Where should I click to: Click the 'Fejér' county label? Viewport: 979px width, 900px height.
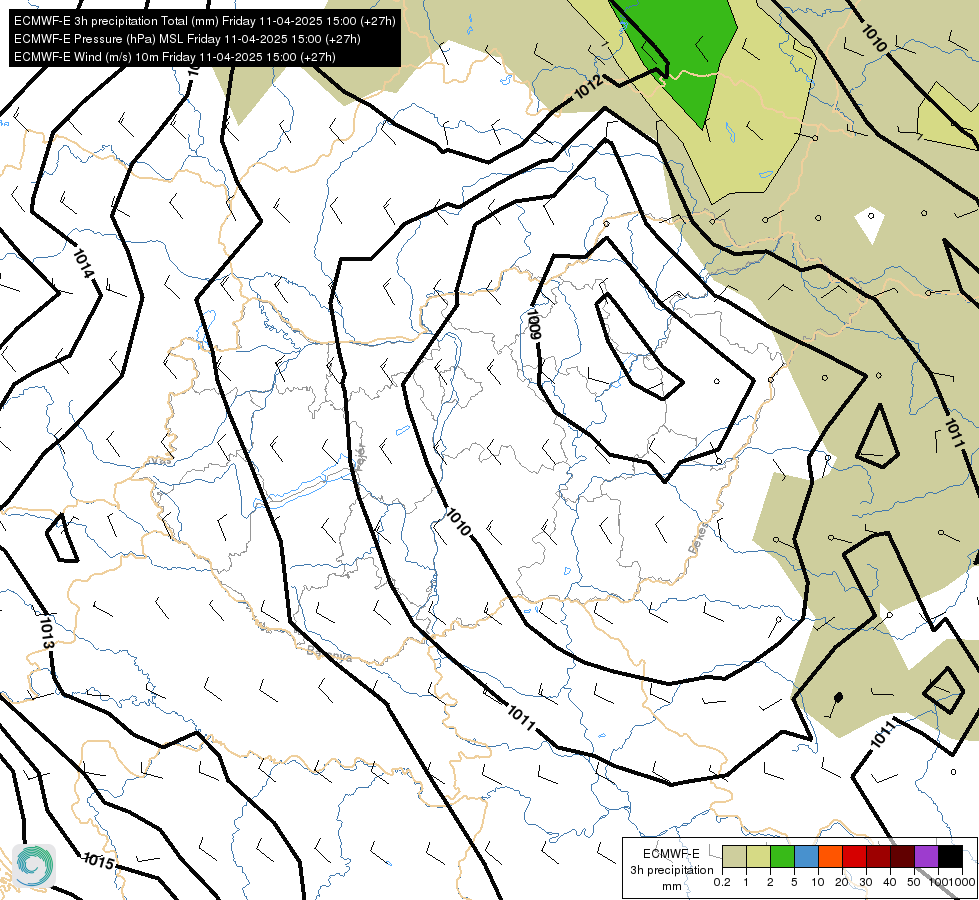click(x=360, y=458)
